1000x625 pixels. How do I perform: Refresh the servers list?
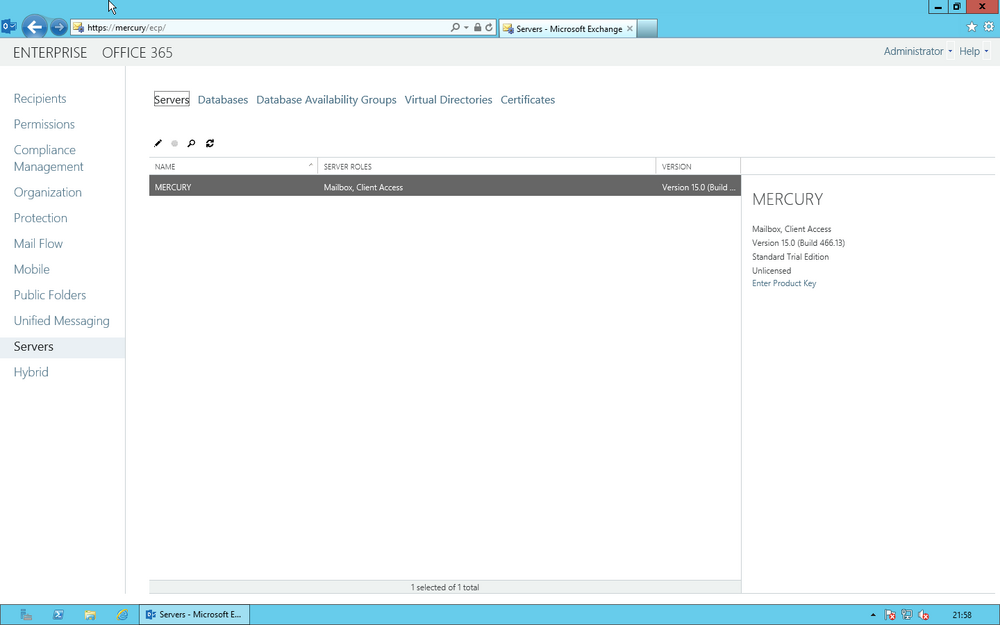210,143
